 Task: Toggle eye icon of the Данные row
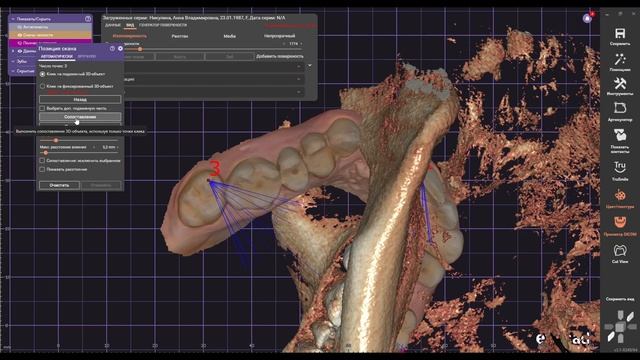[20, 51]
